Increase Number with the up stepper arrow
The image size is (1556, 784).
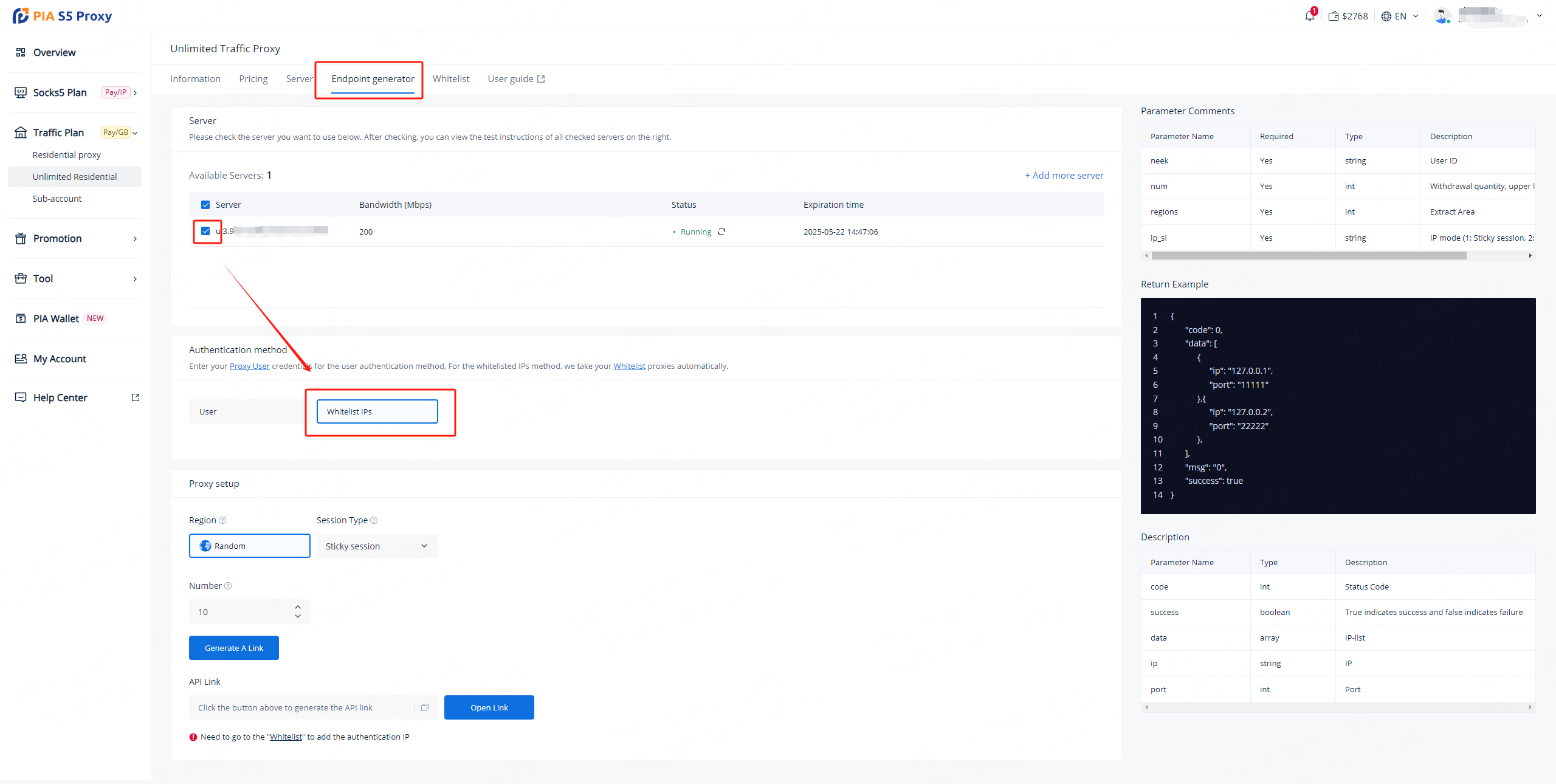click(x=298, y=607)
